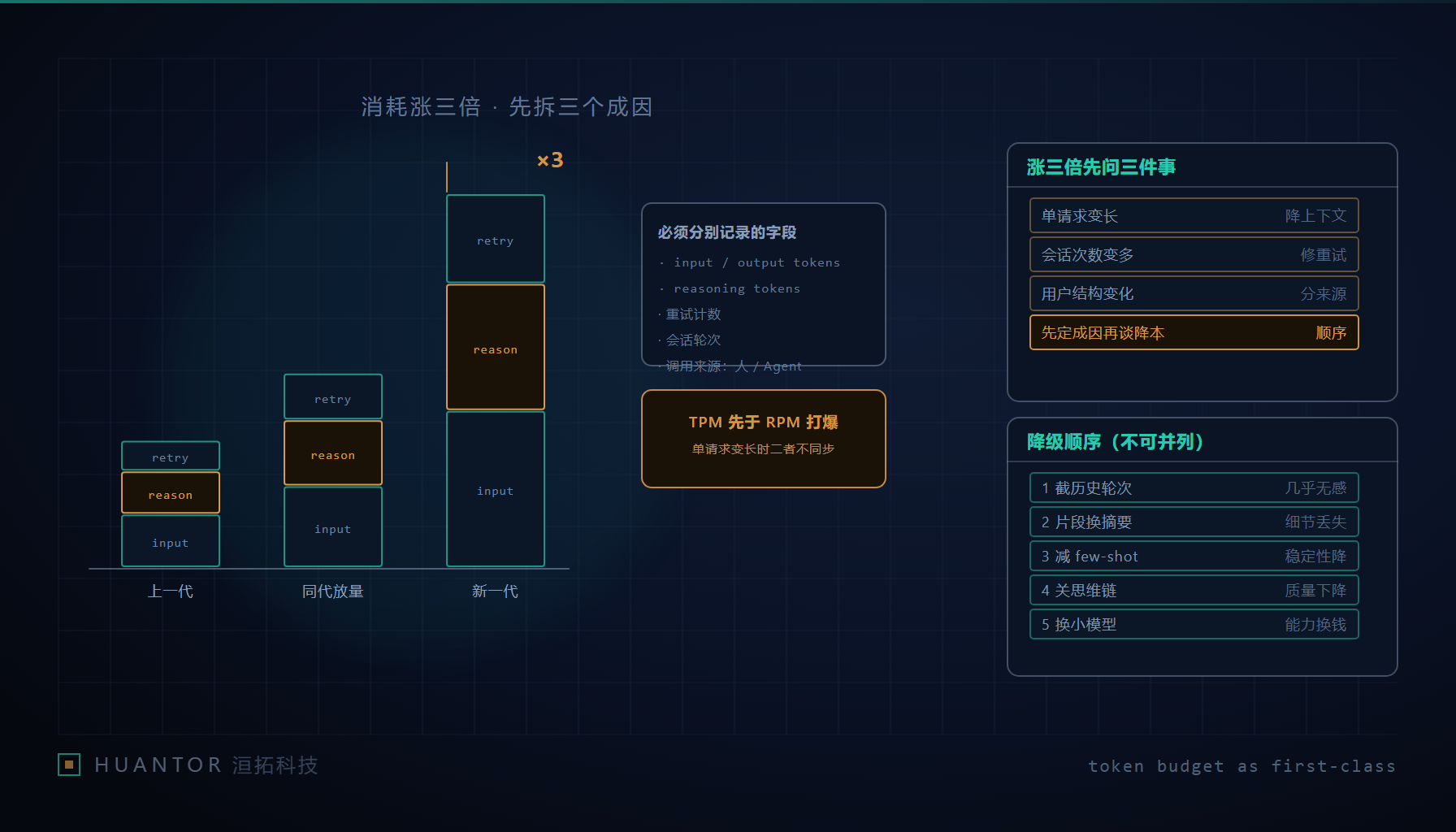Select the slide title 消耗涨三倍 · 先拆三个成因

(x=507, y=106)
